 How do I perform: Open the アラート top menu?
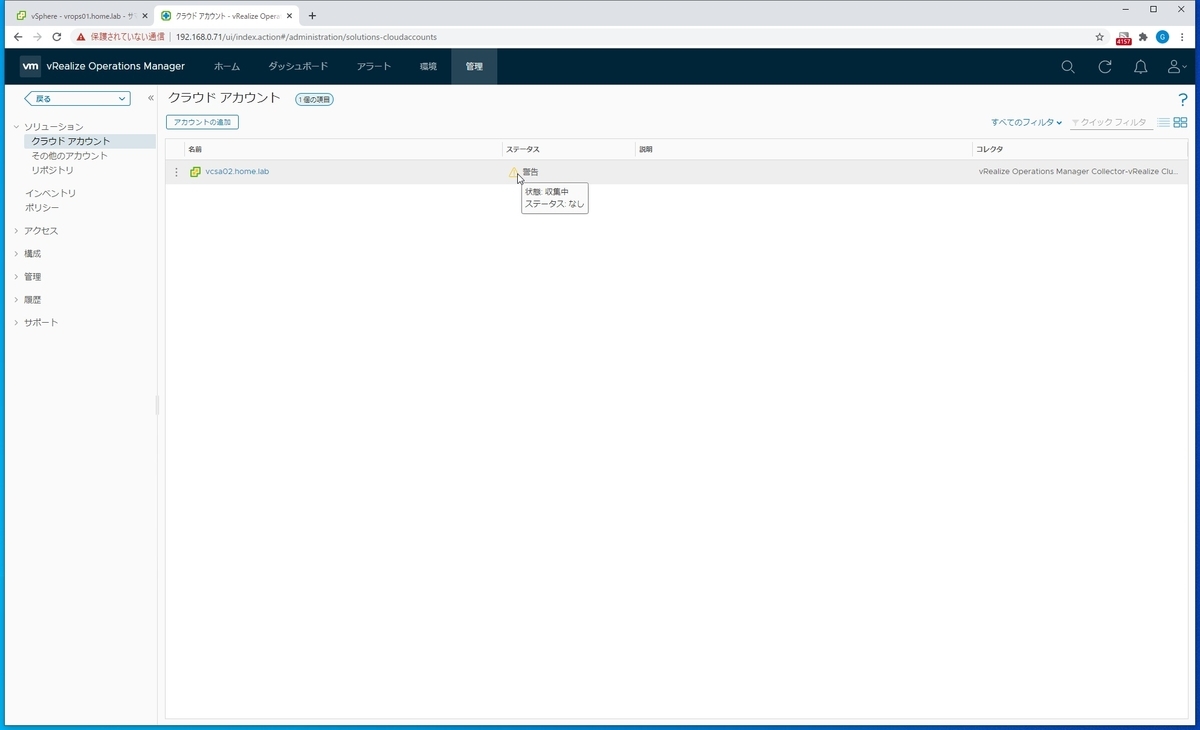(x=374, y=67)
